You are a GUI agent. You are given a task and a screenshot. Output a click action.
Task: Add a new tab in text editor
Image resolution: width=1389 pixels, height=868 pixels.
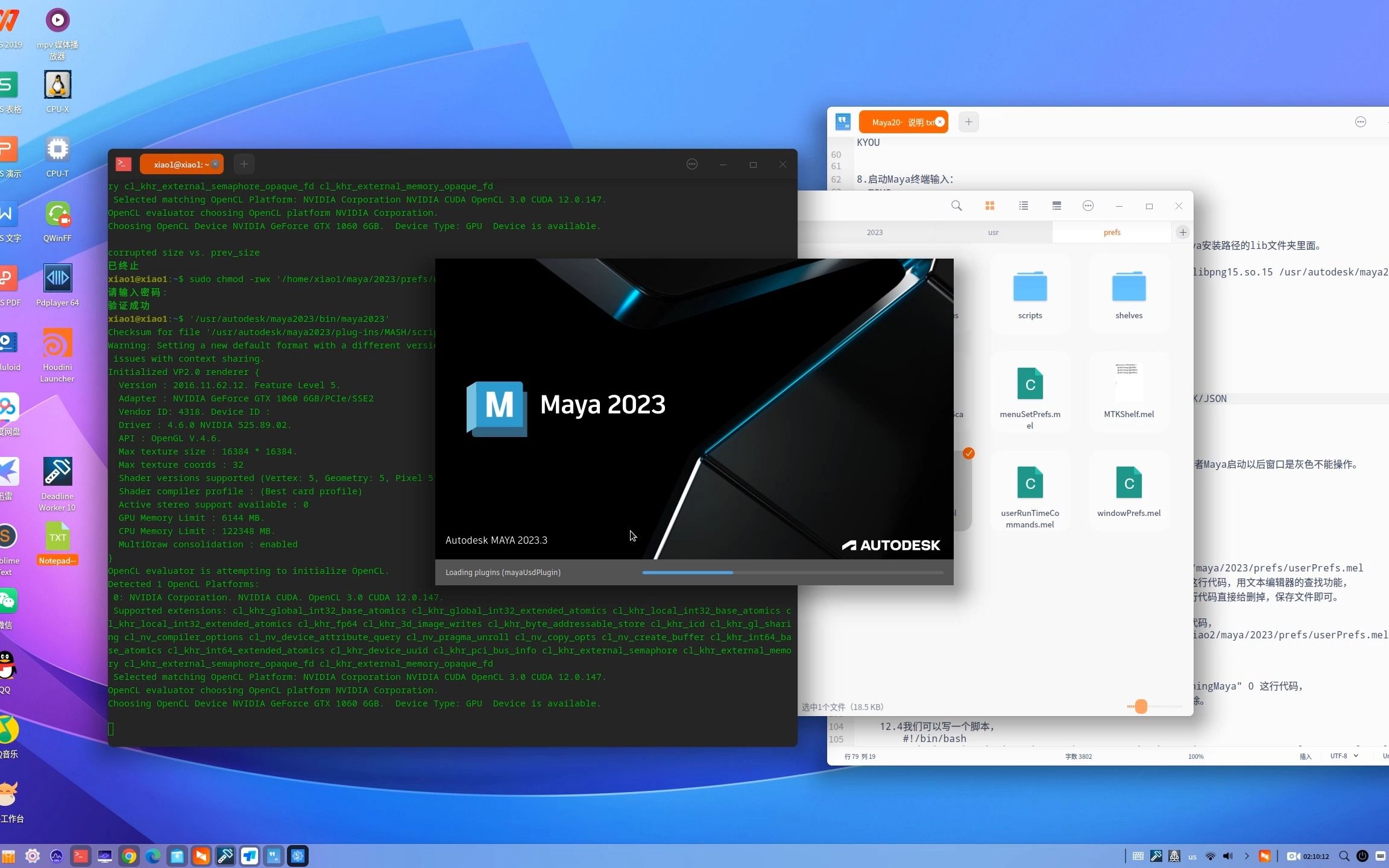[x=968, y=122]
